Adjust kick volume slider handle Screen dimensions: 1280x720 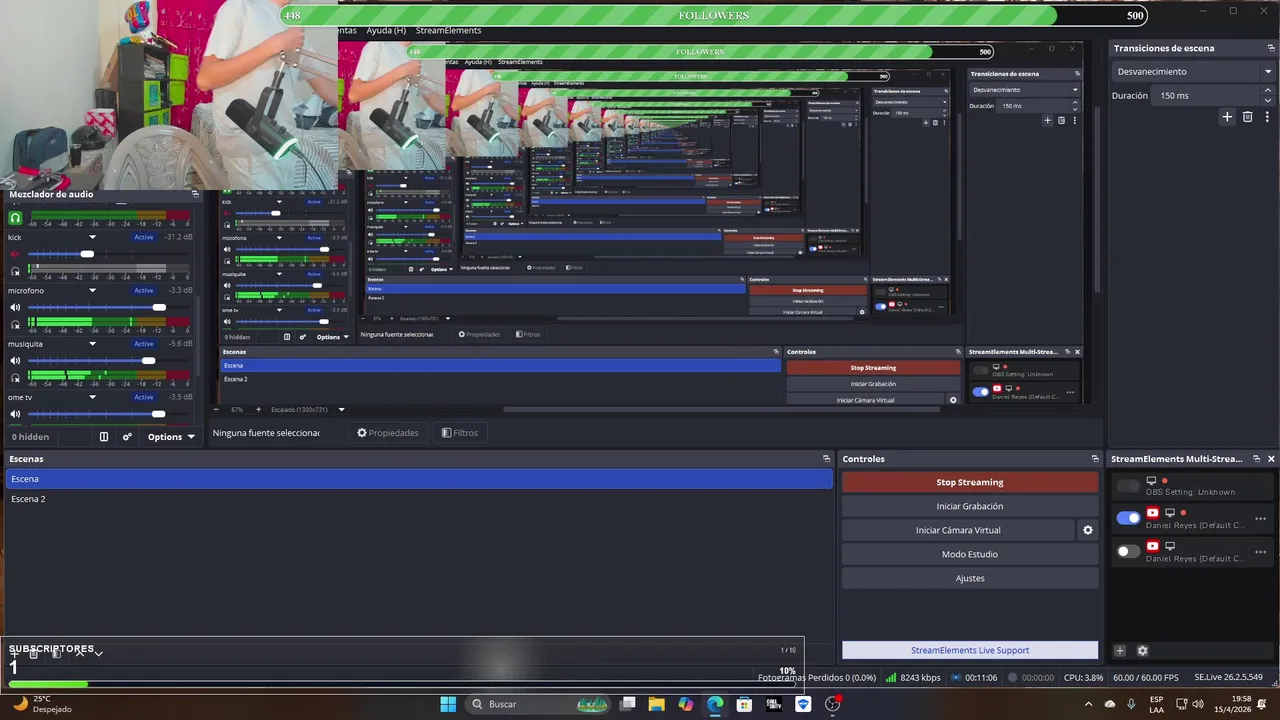point(87,254)
